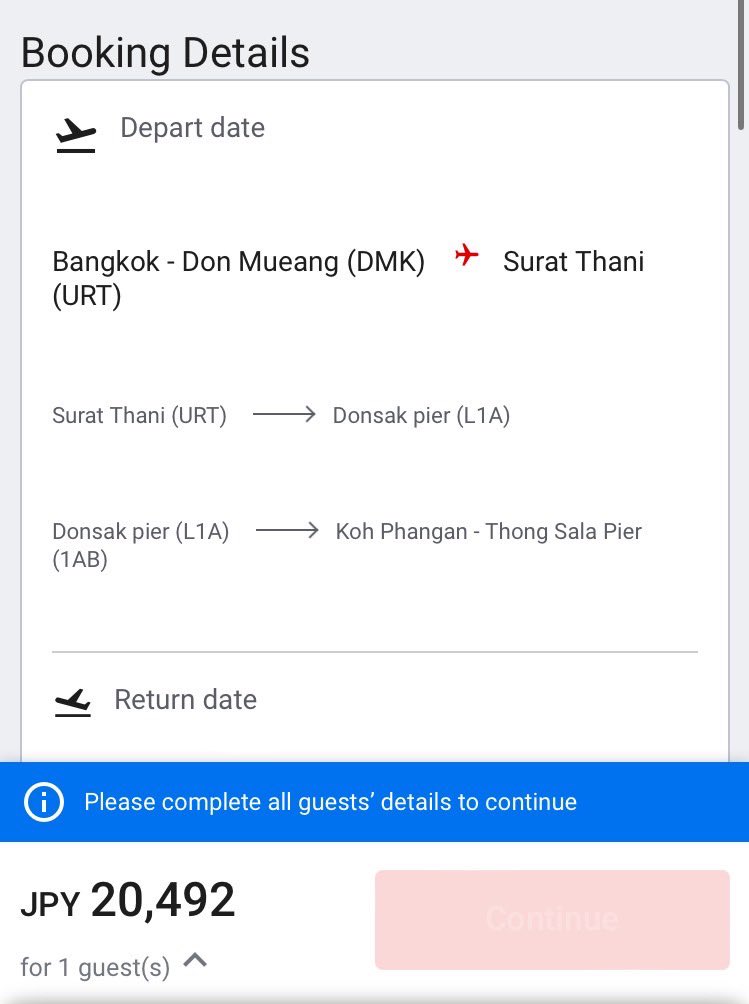
Task: Tap the 'for 1 guest(s)' label
Action: pos(95,967)
